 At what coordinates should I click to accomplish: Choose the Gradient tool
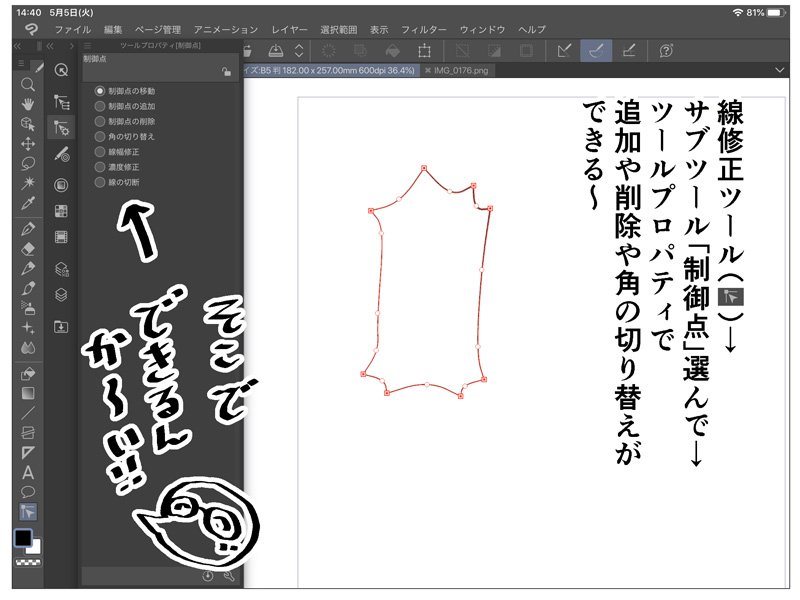coord(28,392)
